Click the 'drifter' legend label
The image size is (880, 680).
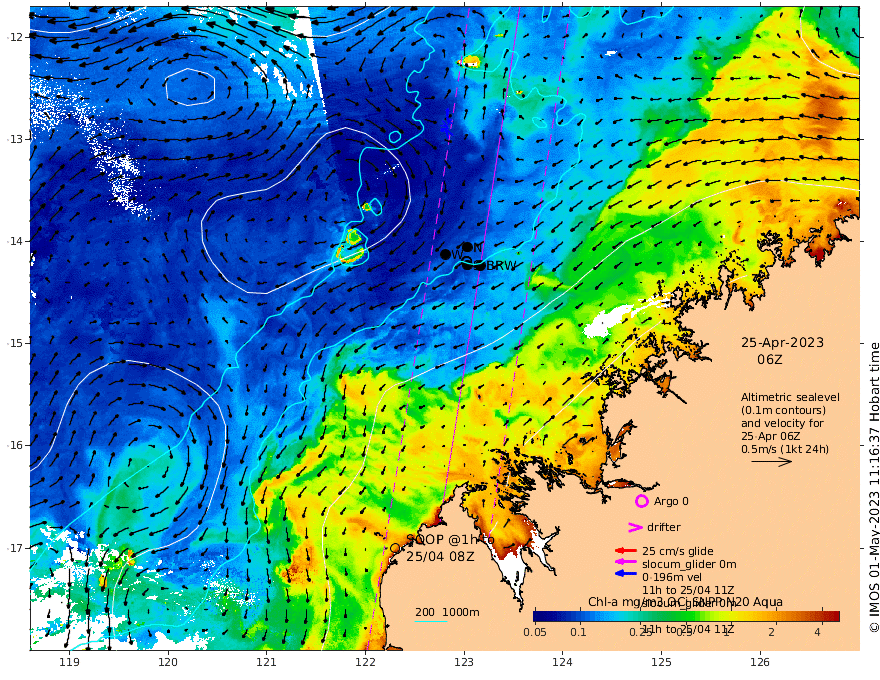[x=664, y=527]
